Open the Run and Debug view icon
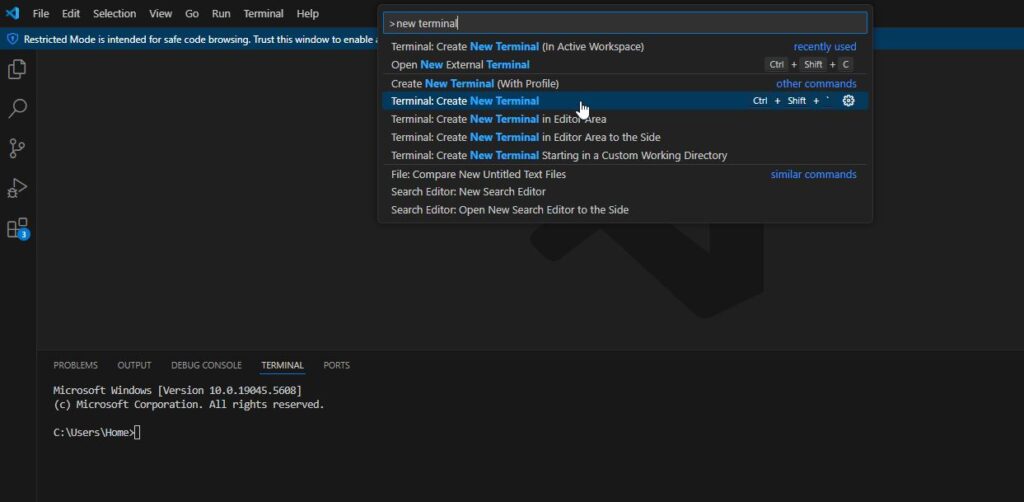The height and width of the screenshot is (502, 1024). [17, 188]
